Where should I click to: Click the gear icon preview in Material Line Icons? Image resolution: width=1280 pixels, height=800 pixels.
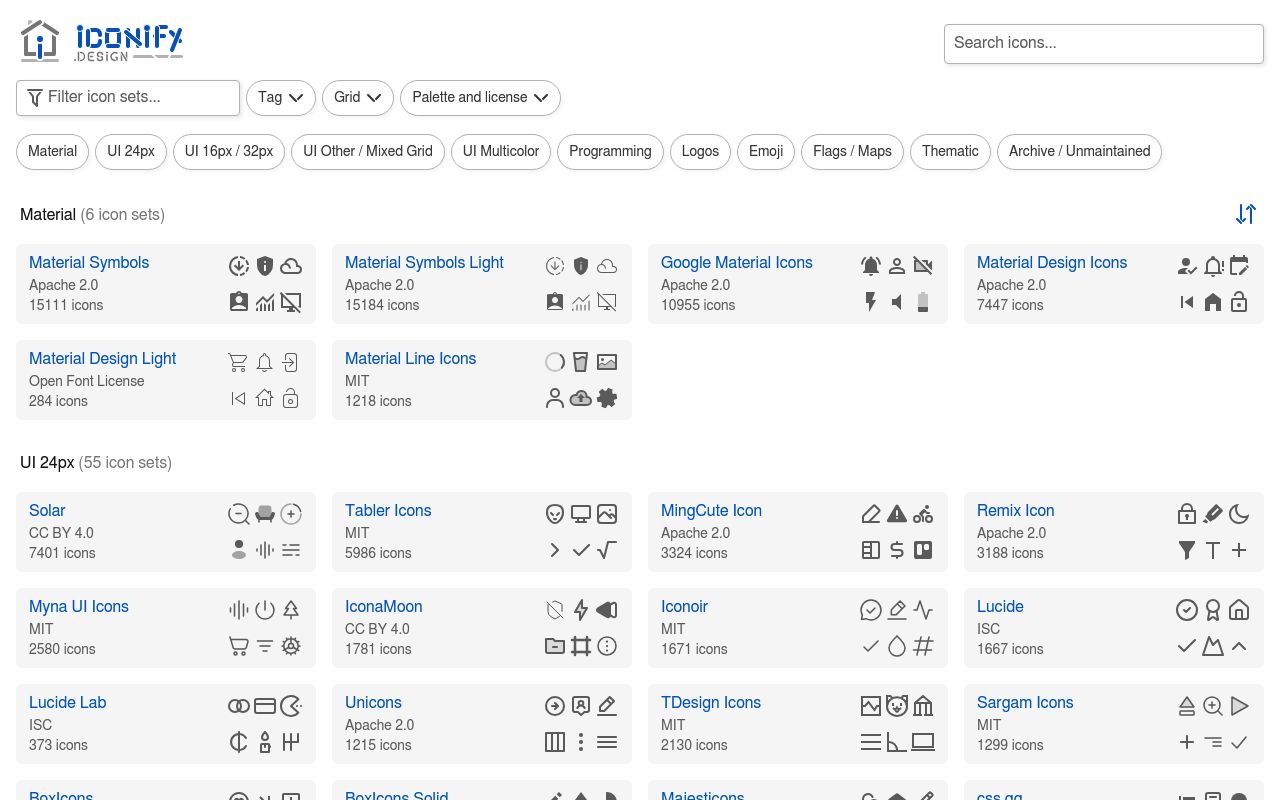click(x=607, y=398)
